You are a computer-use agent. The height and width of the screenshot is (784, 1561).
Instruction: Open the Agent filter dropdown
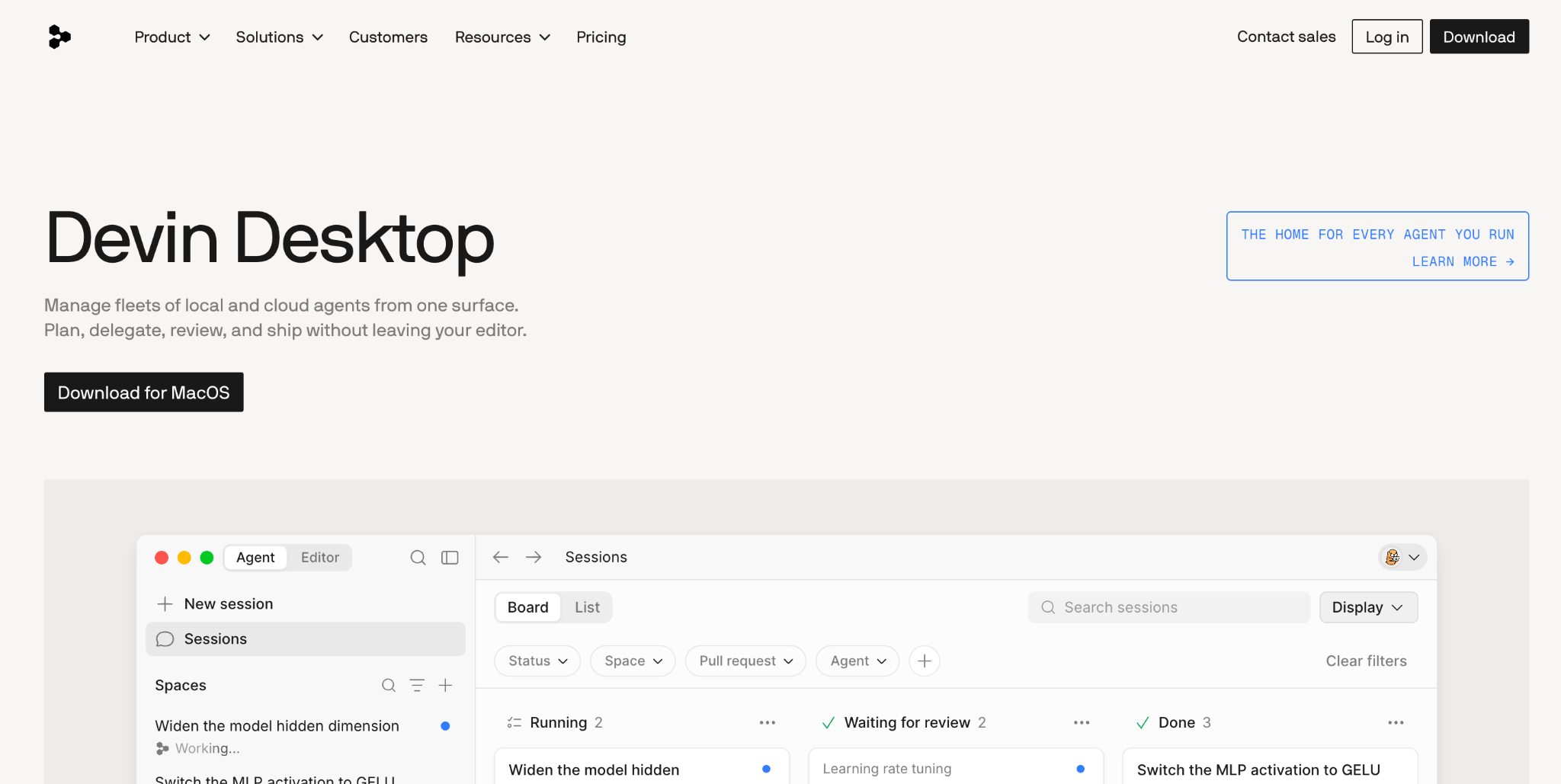(857, 661)
